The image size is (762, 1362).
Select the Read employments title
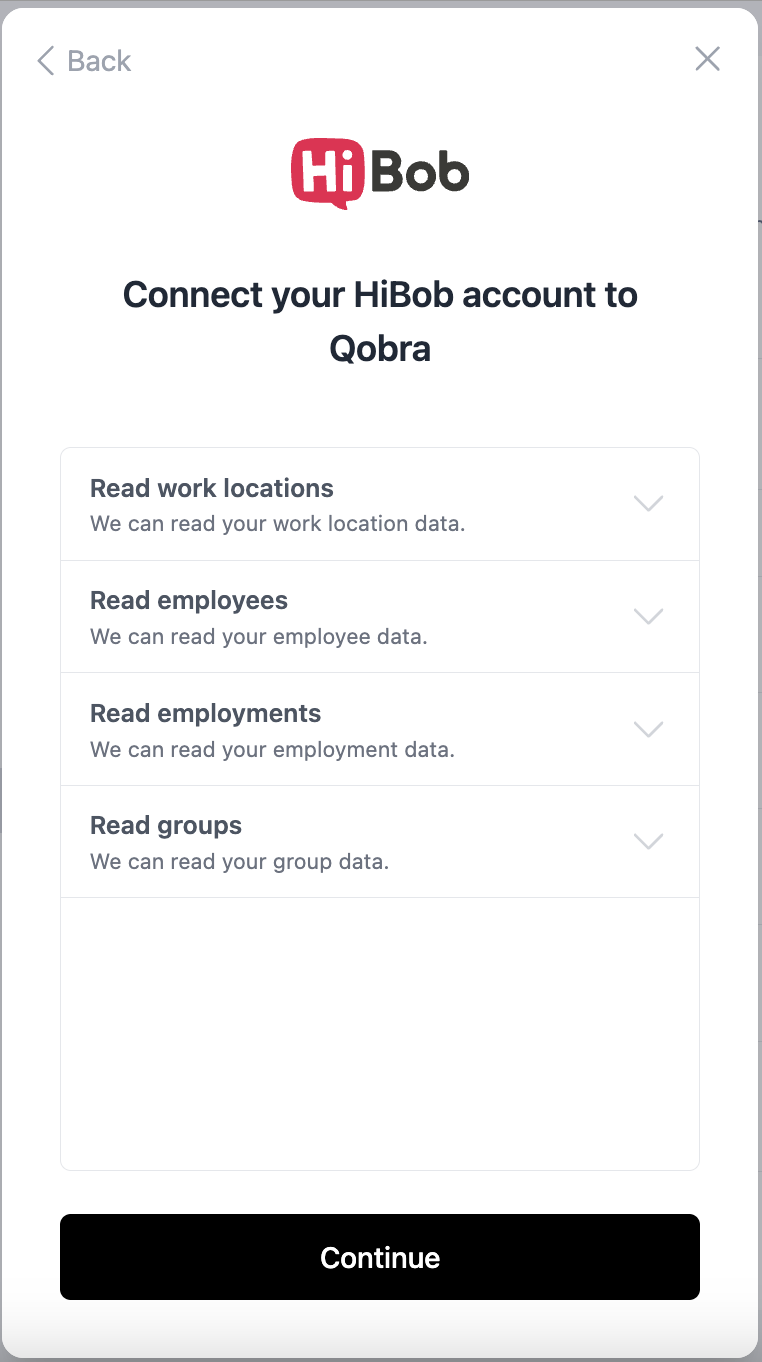(206, 713)
